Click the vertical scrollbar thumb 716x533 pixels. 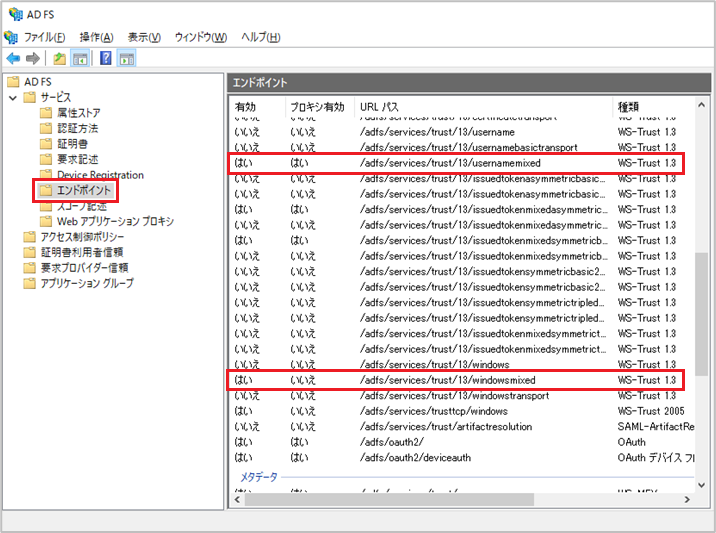pos(701,314)
